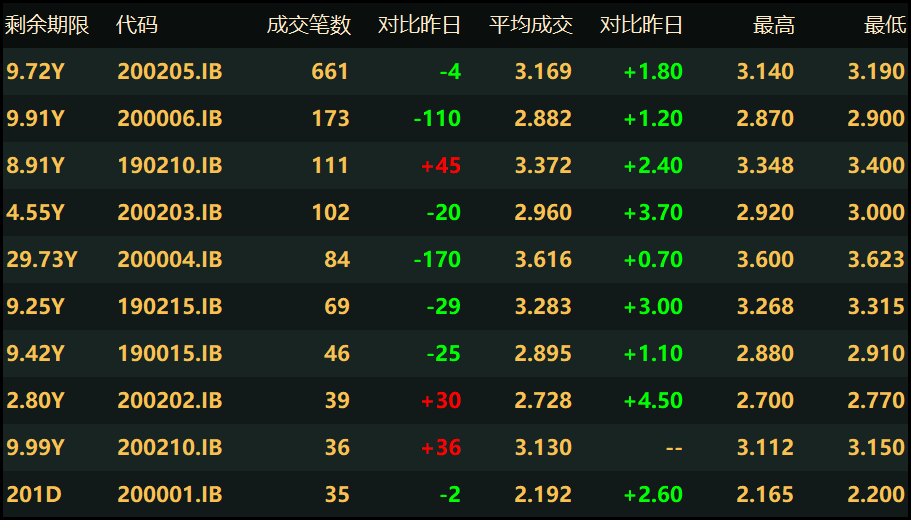Click the 代码 column header
This screenshot has height=520, width=911.
pyautogui.click(x=137, y=26)
